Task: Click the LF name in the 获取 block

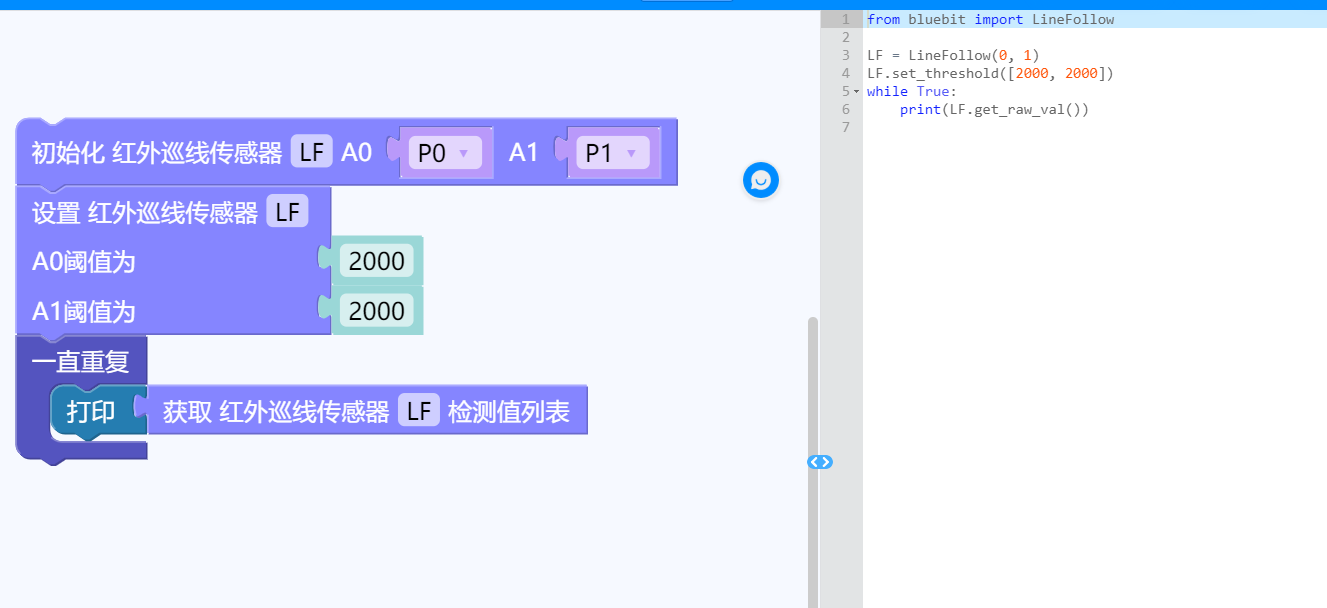Action: pyautogui.click(x=419, y=411)
